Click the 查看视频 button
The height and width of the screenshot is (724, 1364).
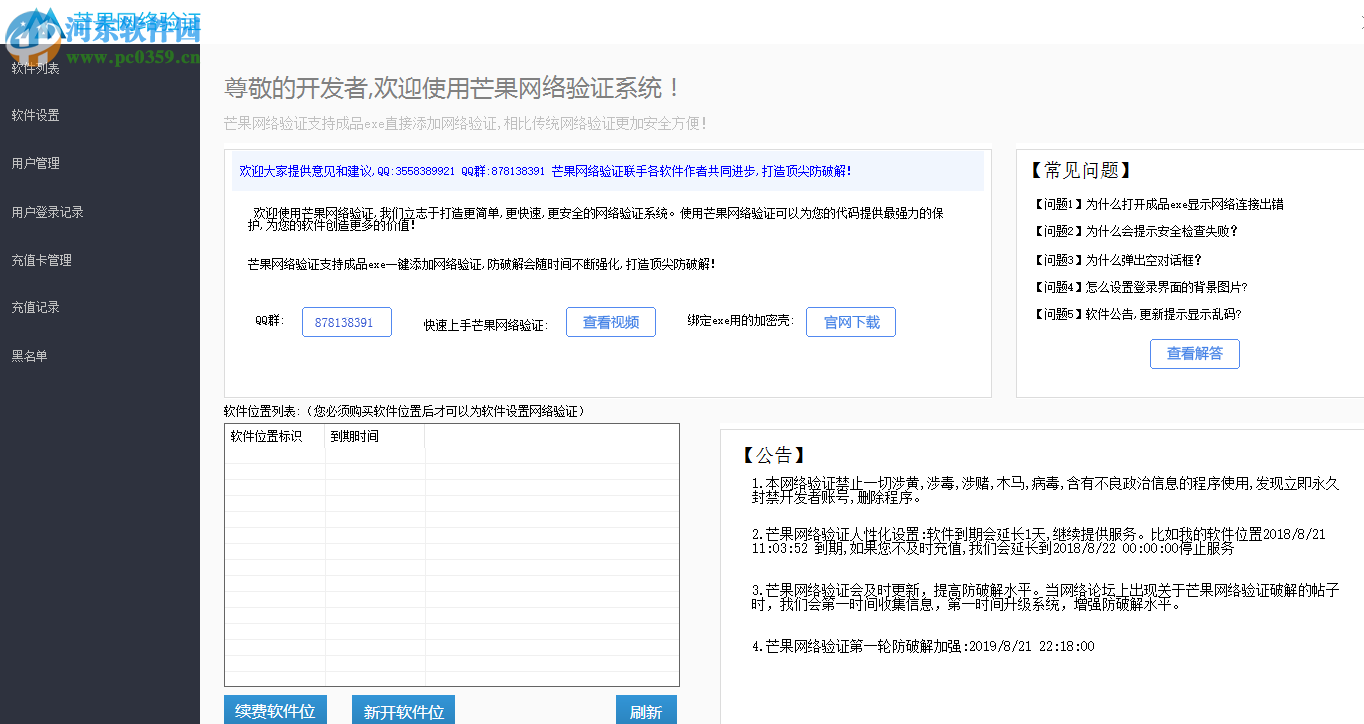(610, 322)
